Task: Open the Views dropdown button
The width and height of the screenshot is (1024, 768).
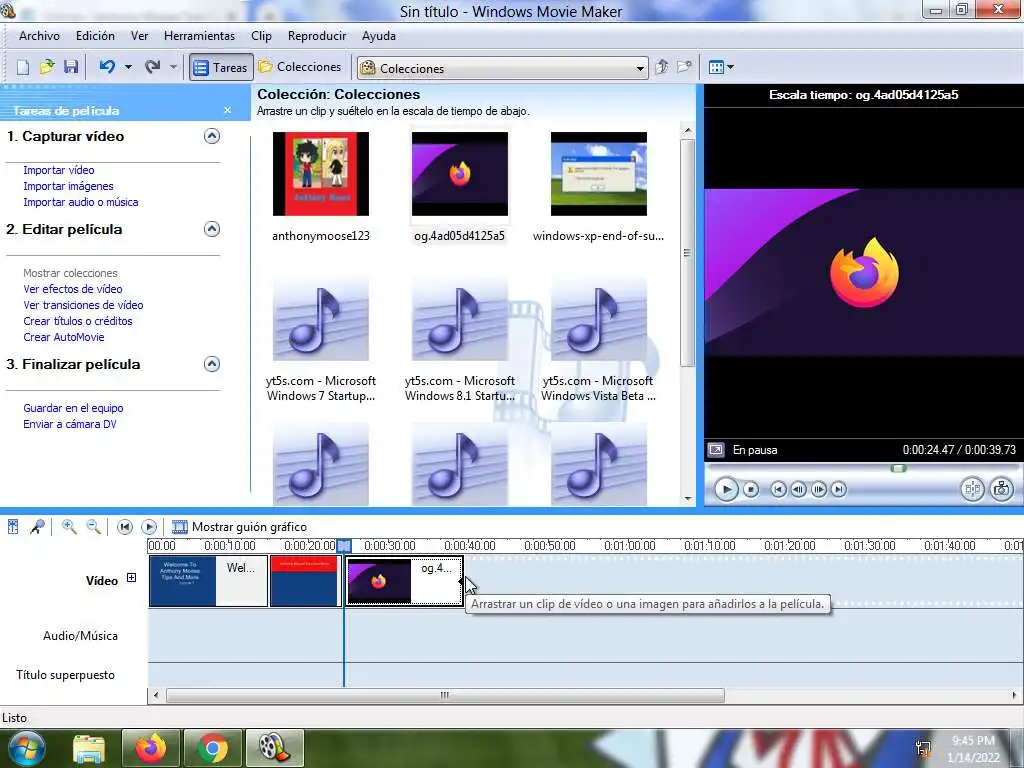Action: click(721, 67)
